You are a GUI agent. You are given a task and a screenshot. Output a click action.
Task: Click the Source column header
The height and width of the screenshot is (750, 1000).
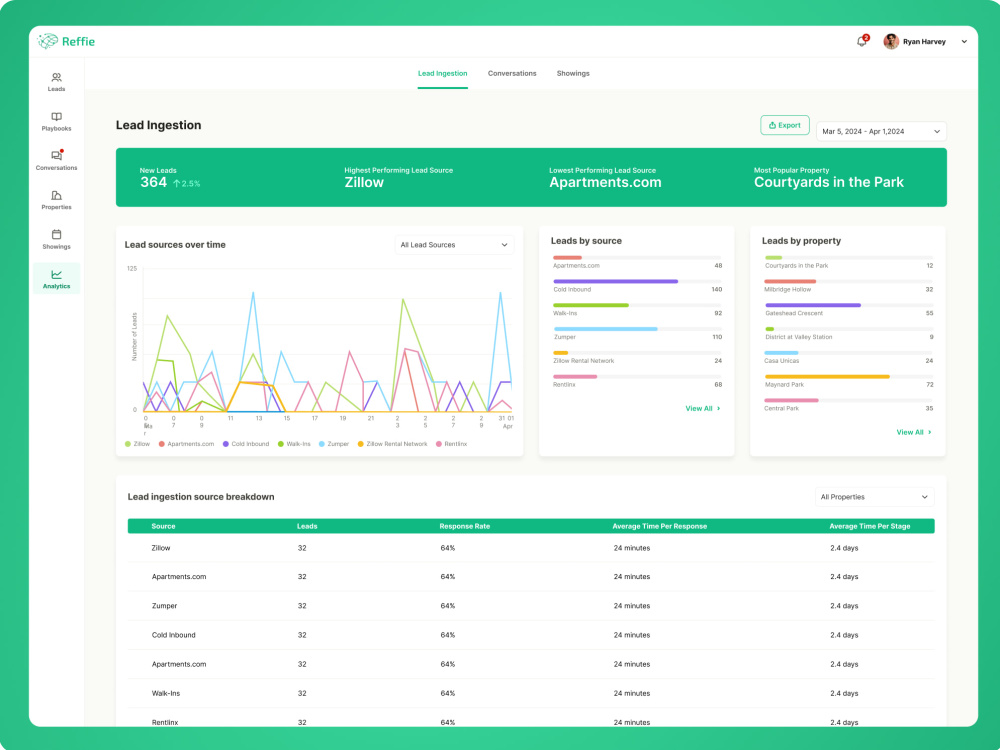tap(163, 526)
